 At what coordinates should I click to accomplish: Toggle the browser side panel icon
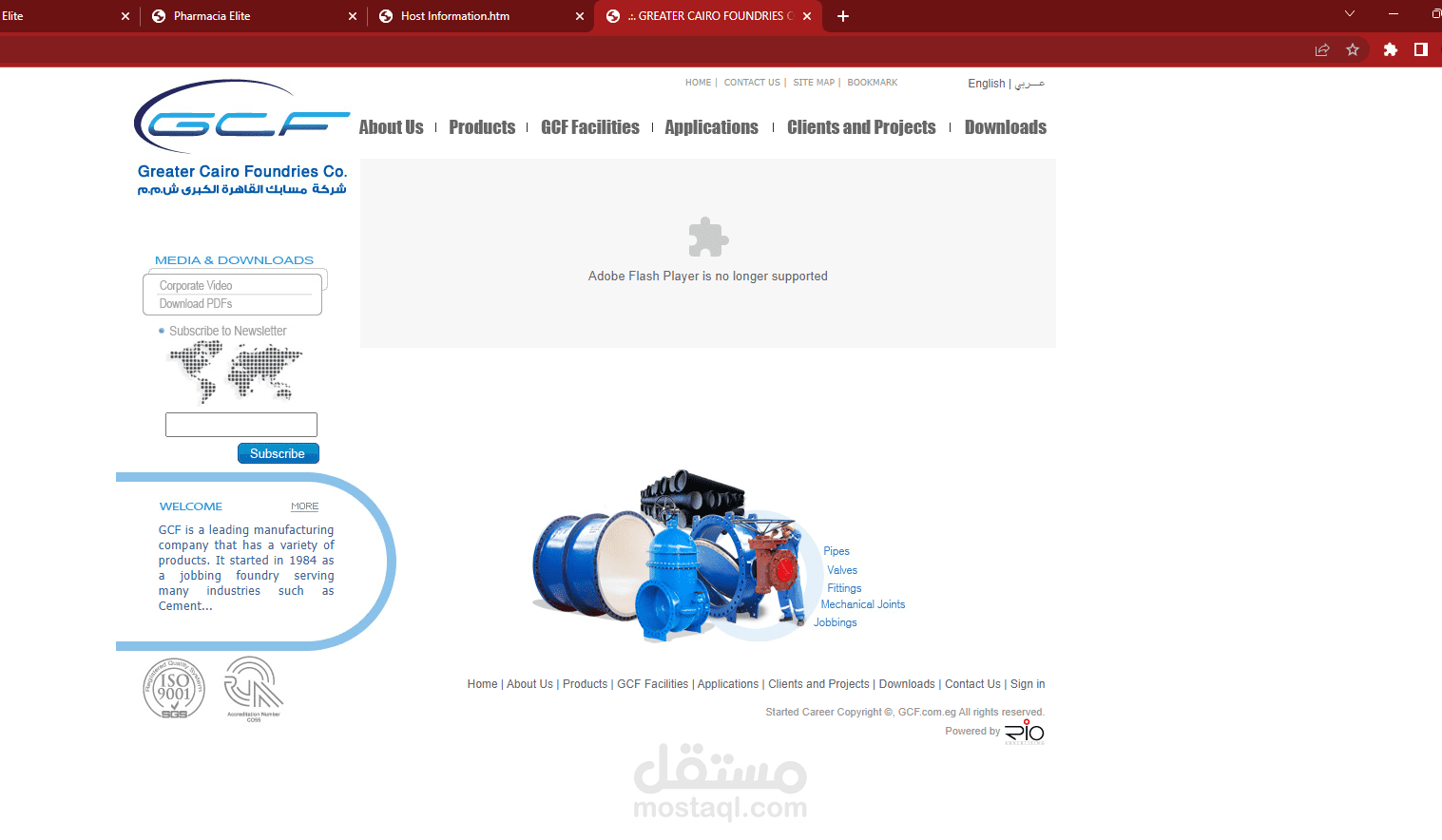coord(1421,49)
